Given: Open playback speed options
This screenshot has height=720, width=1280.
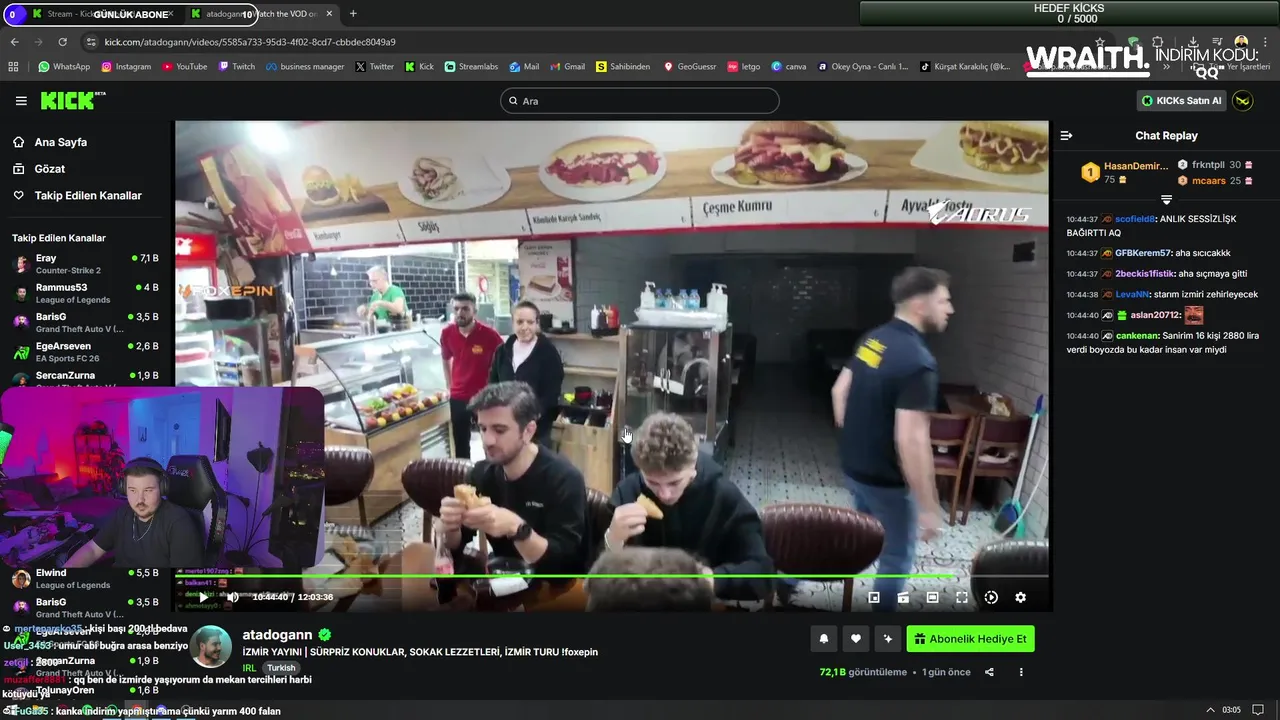Looking at the screenshot, I should [991, 597].
